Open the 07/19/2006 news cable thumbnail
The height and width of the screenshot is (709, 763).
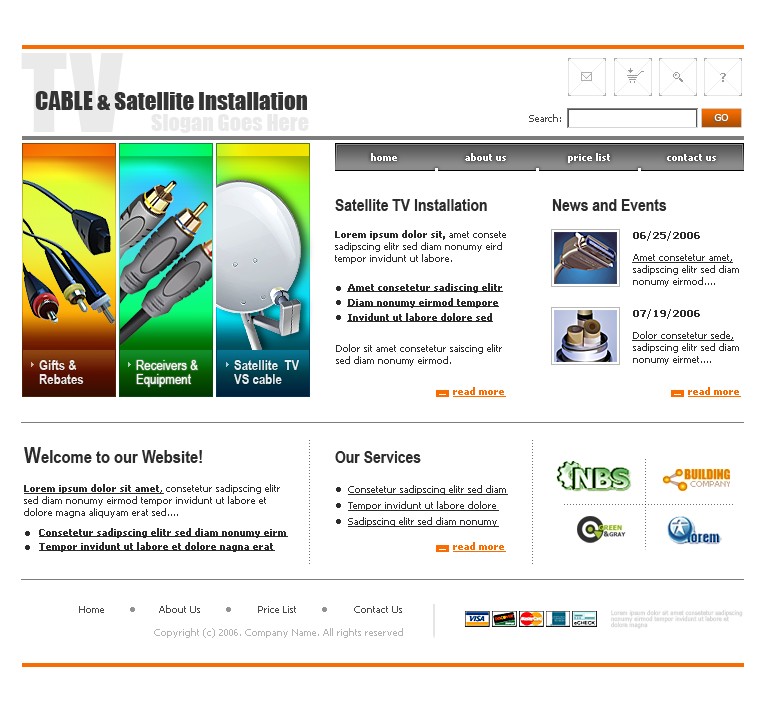(585, 336)
